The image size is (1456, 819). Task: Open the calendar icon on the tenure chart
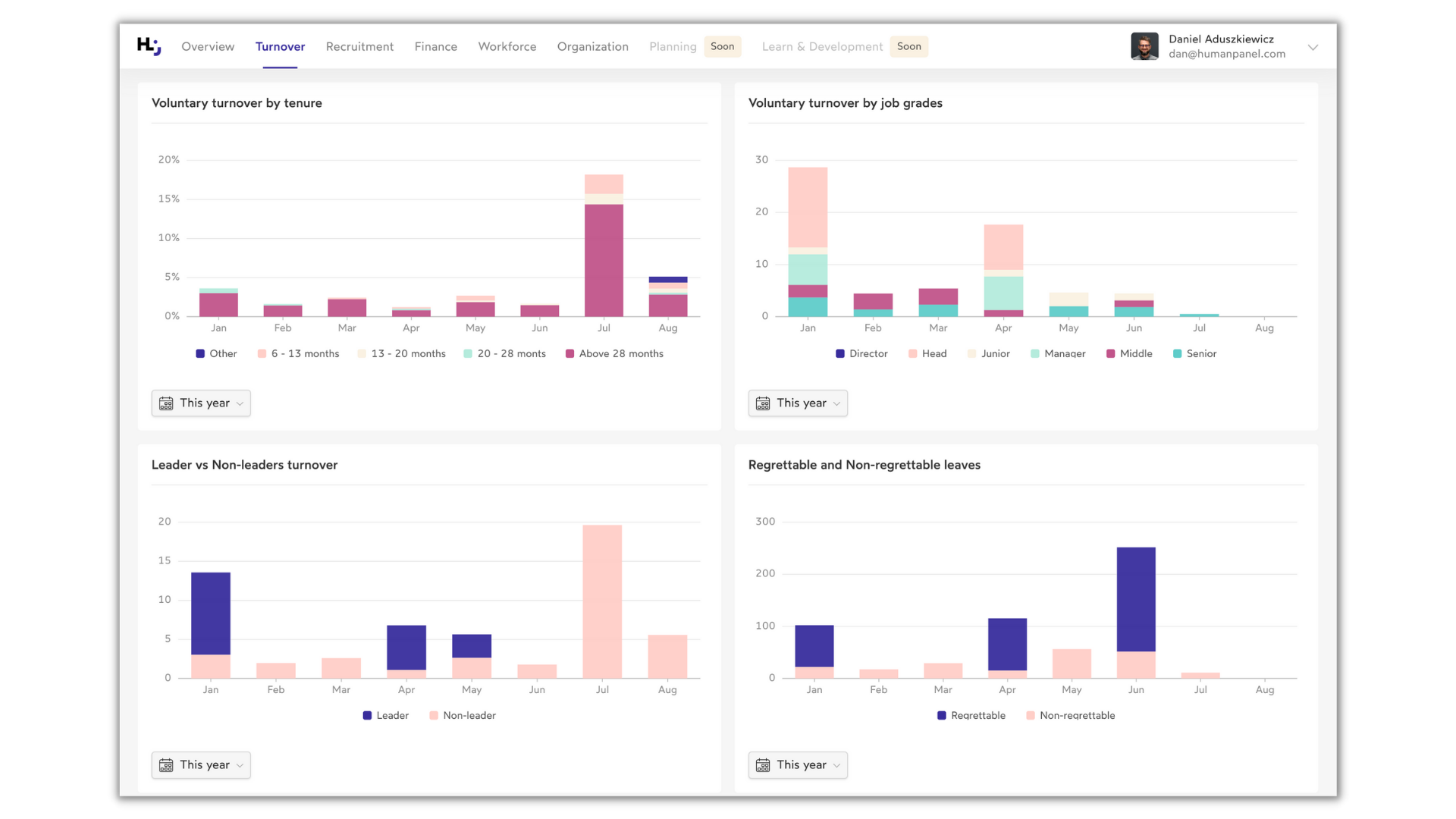166,403
